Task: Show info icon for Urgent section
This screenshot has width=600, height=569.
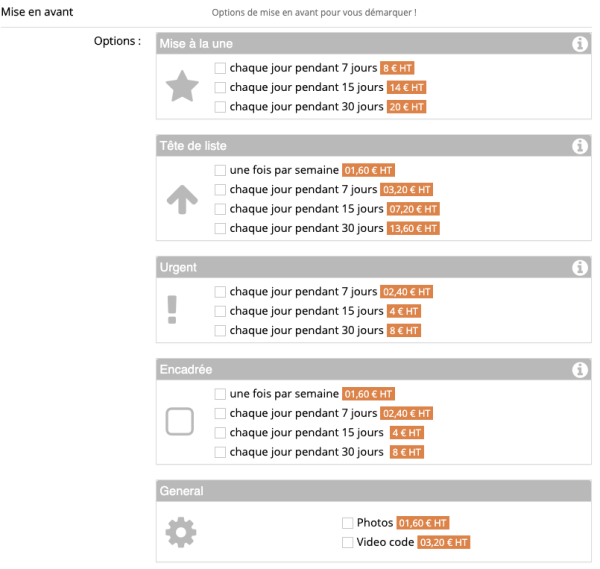Action: tap(579, 268)
